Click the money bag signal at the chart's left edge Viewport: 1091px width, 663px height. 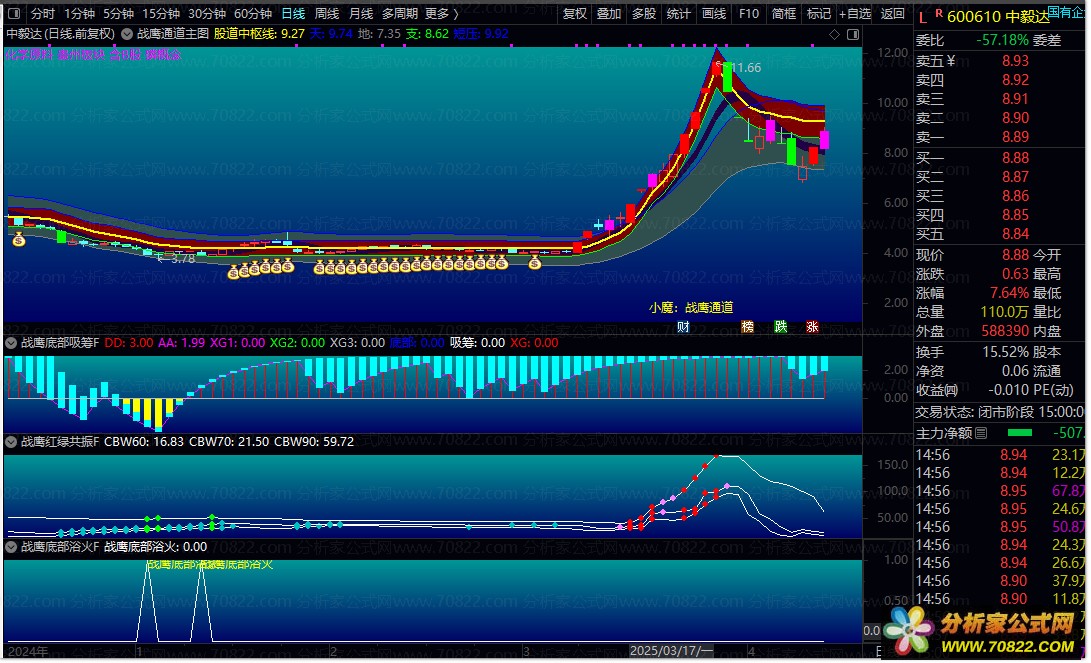19,239
